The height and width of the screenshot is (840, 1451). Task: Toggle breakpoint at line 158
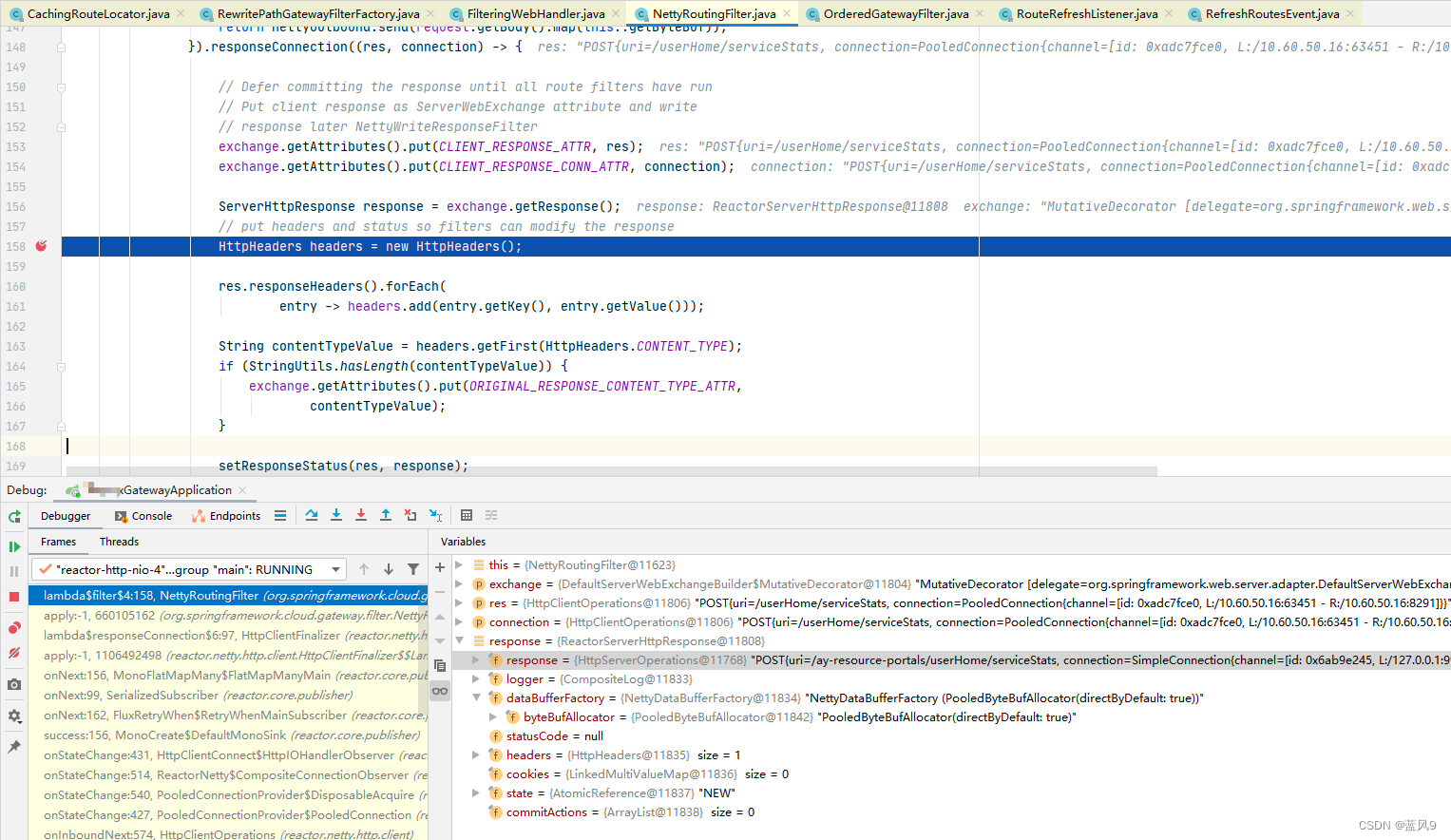pyautogui.click(x=42, y=246)
